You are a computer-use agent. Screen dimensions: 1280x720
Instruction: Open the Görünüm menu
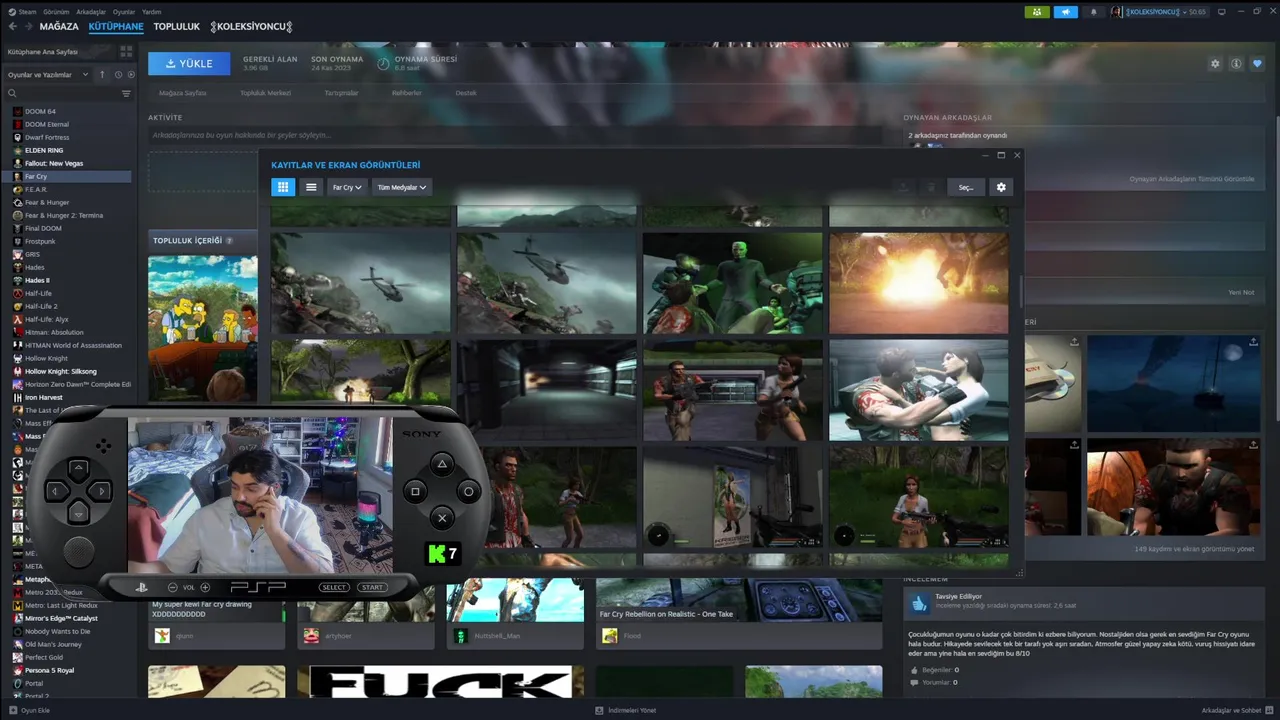tap(56, 12)
